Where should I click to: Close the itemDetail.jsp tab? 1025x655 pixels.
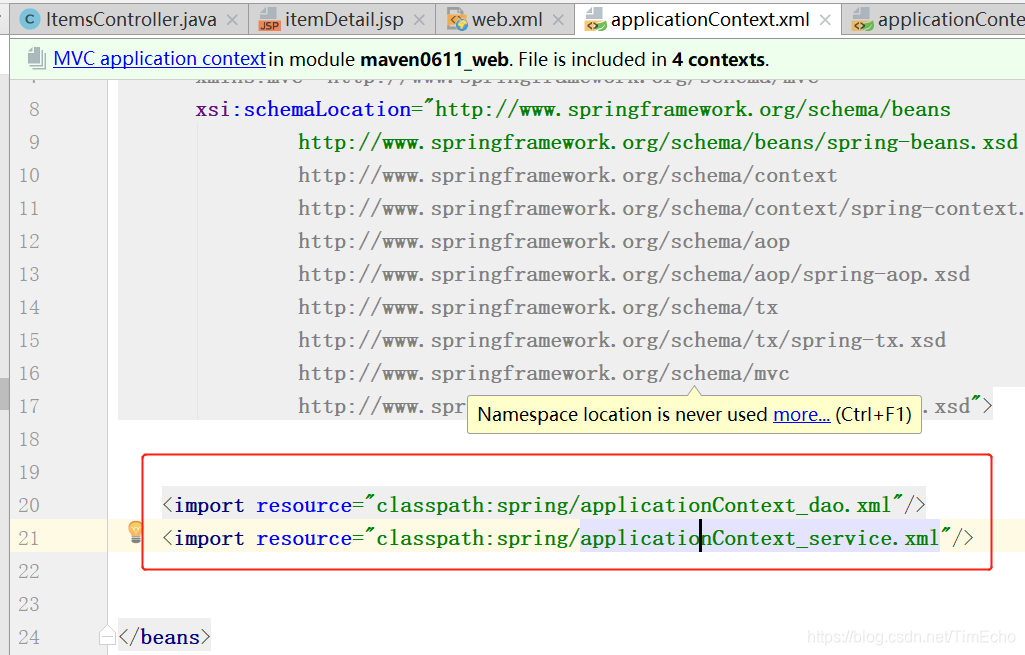click(x=419, y=20)
